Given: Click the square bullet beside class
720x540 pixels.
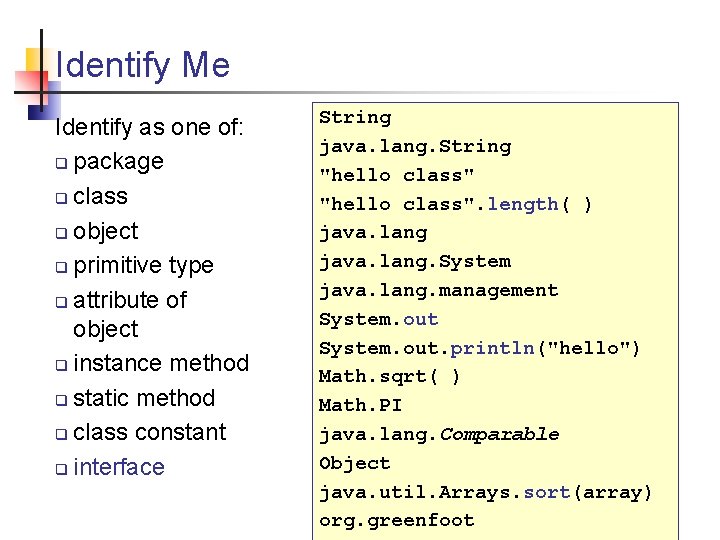Looking at the screenshot, I should 62,198.
